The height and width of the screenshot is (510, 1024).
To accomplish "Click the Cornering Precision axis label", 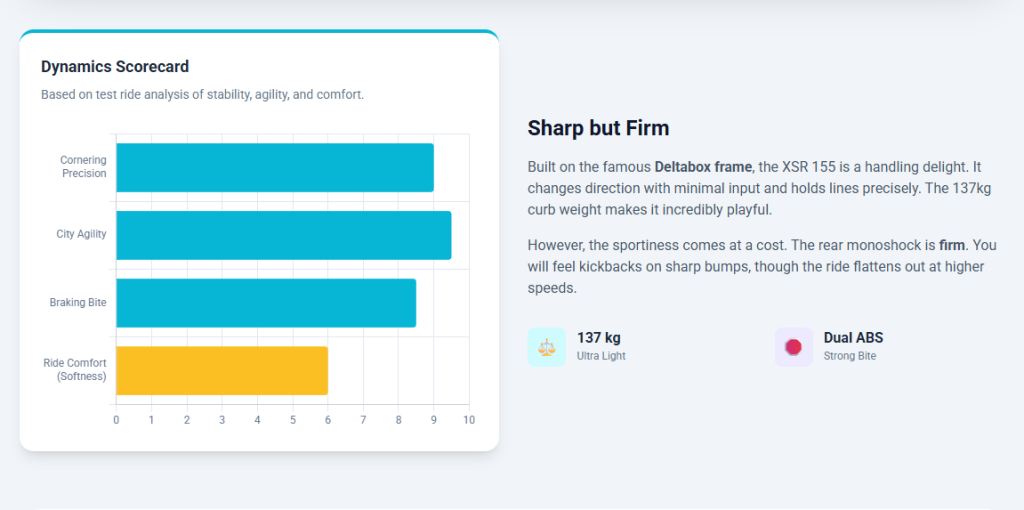I will coord(83,167).
